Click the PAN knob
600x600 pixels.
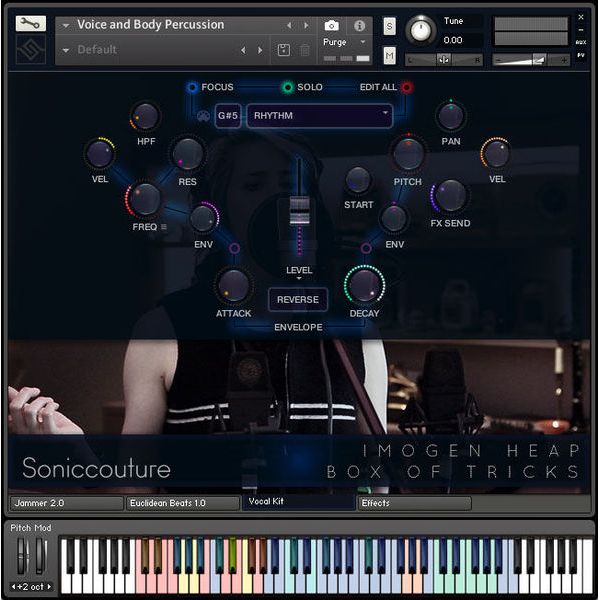tap(451, 116)
